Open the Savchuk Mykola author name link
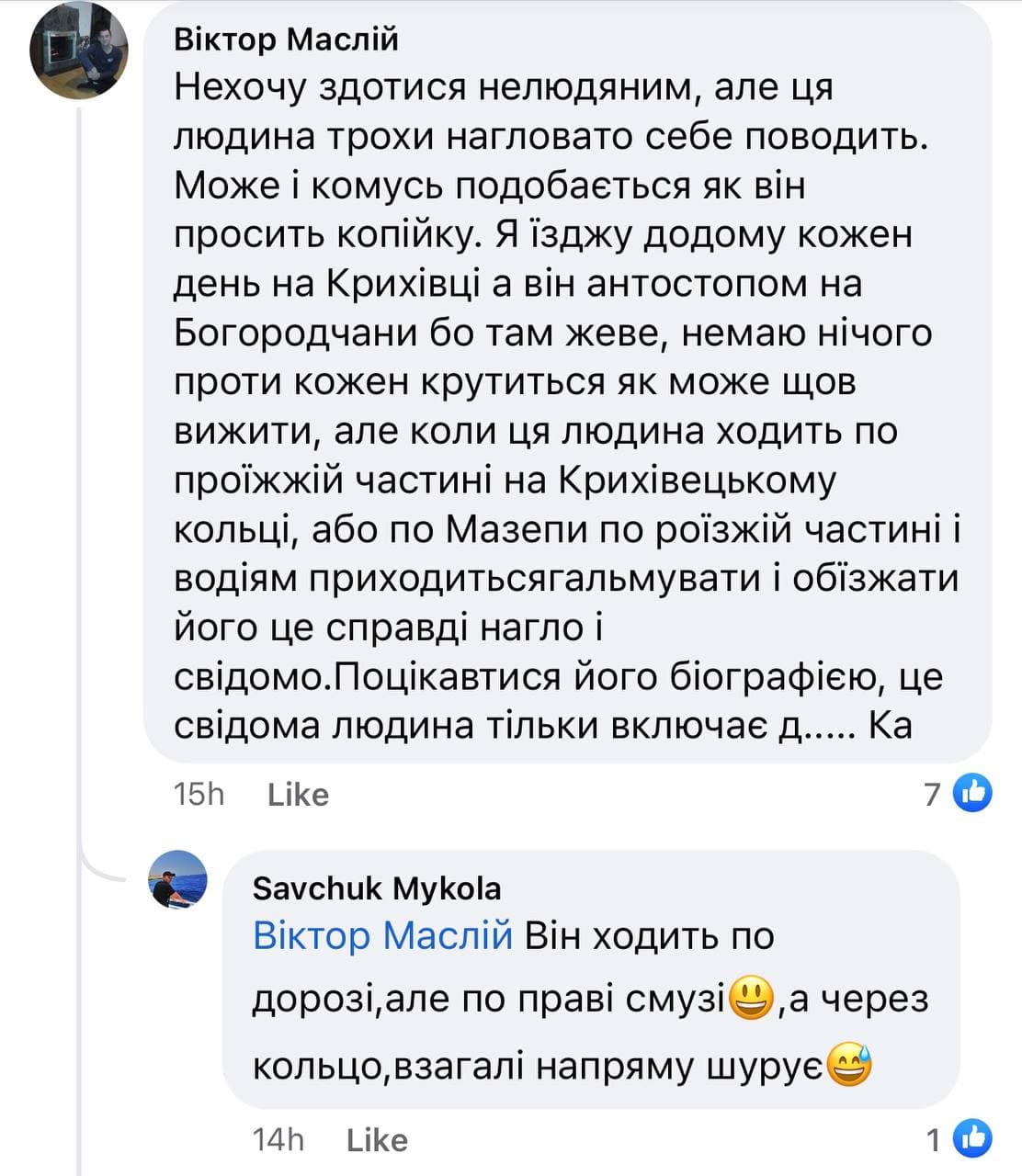Image resolution: width=1022 pixels, height=1176 pixels. pyautogui.click(x=377, y=888)
